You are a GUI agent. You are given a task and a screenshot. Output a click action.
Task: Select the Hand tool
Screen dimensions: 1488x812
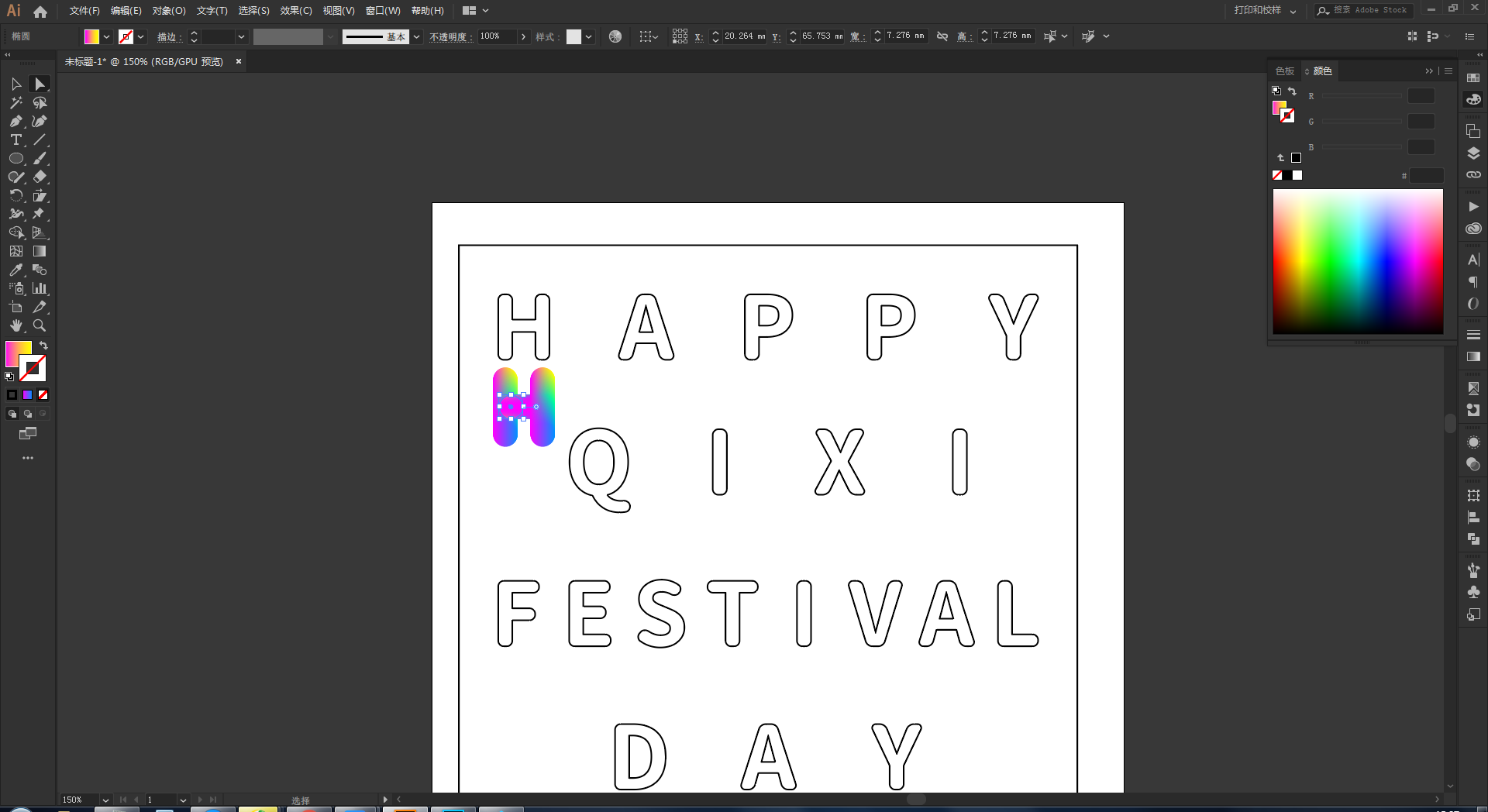tap(15, 325)
